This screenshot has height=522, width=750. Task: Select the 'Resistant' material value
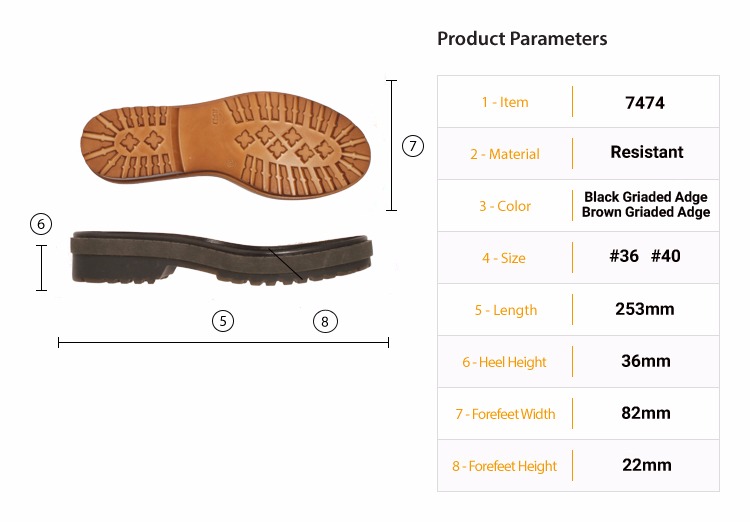click(x=647, y=152)
